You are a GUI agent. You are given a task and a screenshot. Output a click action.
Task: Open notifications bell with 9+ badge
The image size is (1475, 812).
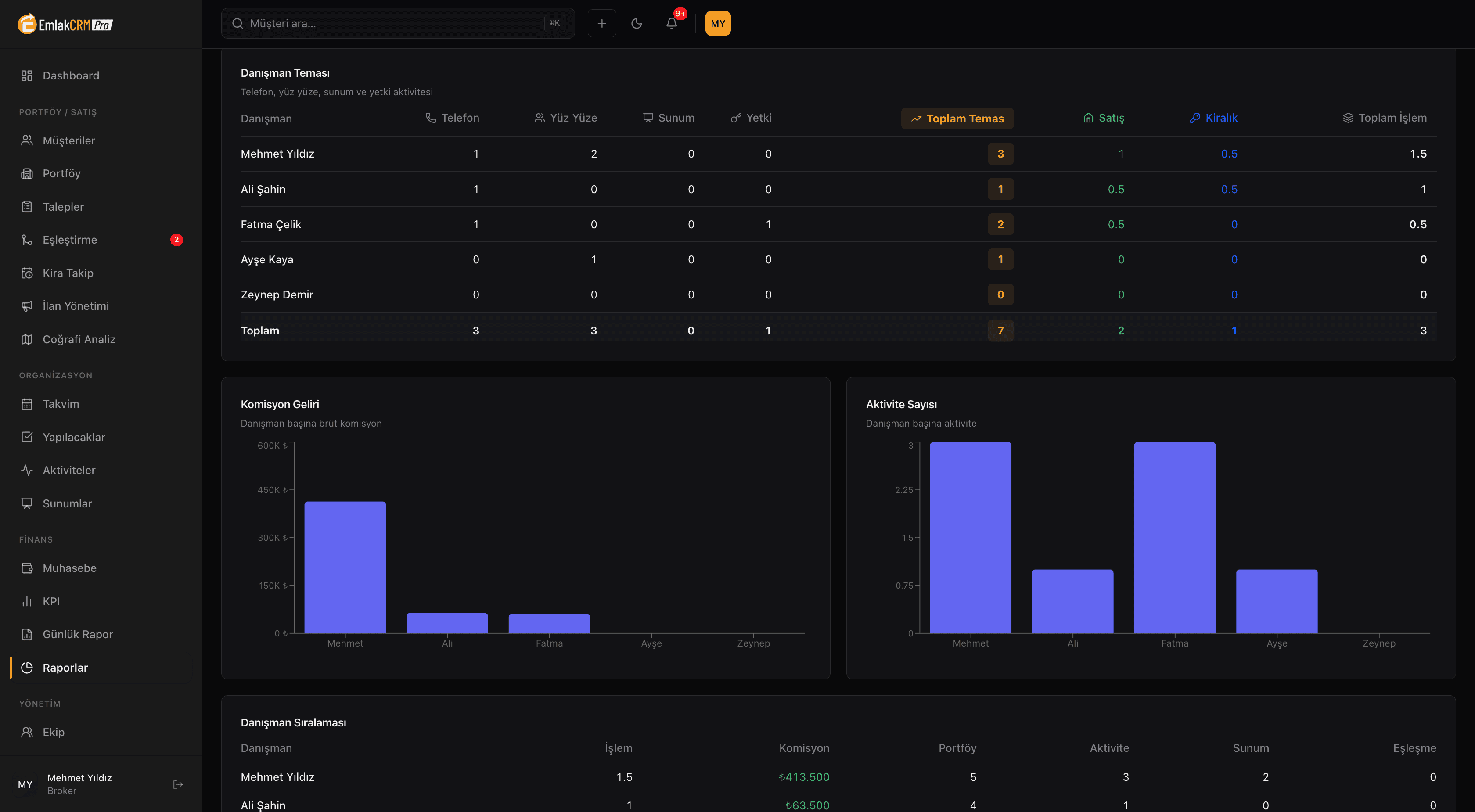(672, 23)
